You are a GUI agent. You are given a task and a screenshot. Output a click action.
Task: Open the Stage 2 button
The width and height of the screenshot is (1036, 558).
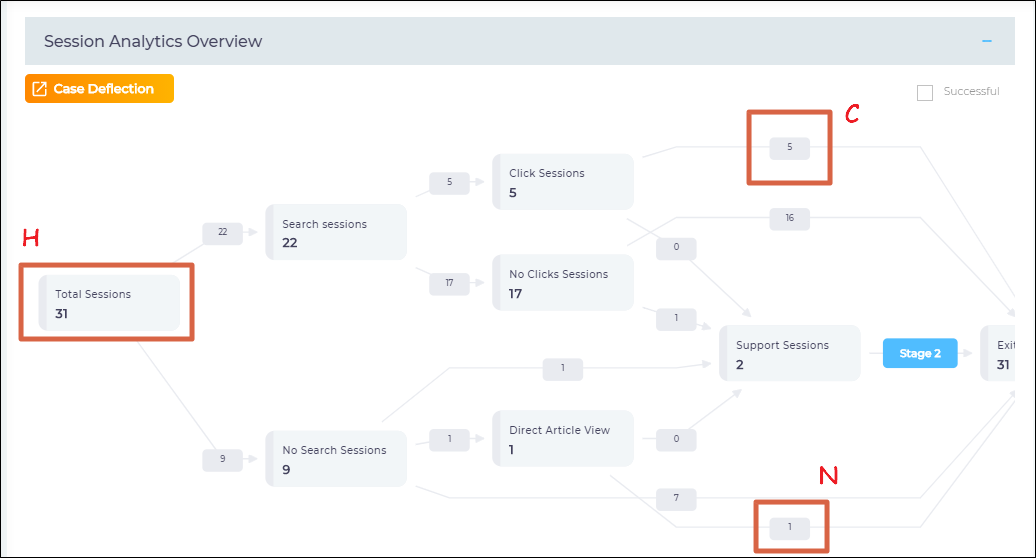(919, 353)
